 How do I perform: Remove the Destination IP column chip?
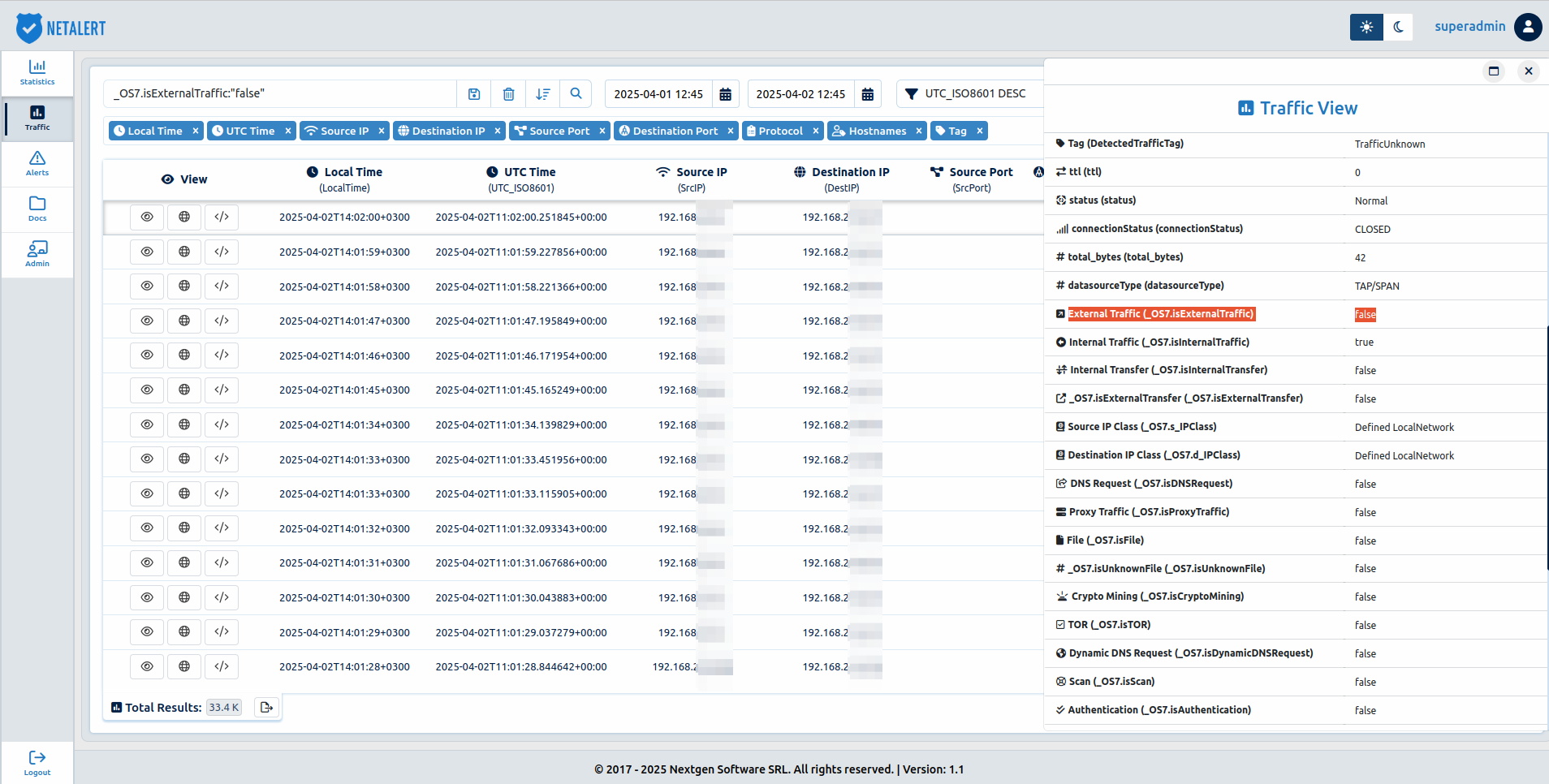point(498,131)
